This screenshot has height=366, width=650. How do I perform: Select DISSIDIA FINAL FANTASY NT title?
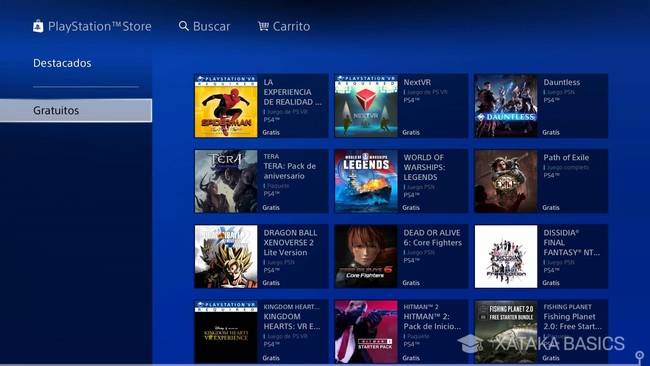[572, 242]
